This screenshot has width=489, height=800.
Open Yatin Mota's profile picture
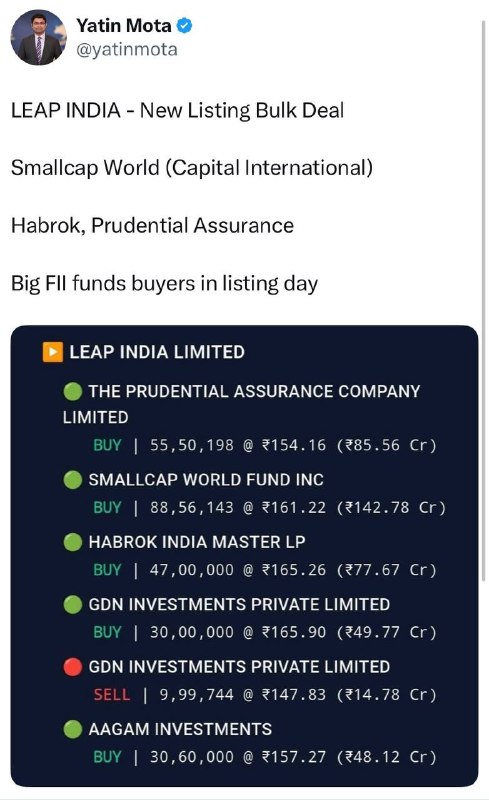[38, 38]
